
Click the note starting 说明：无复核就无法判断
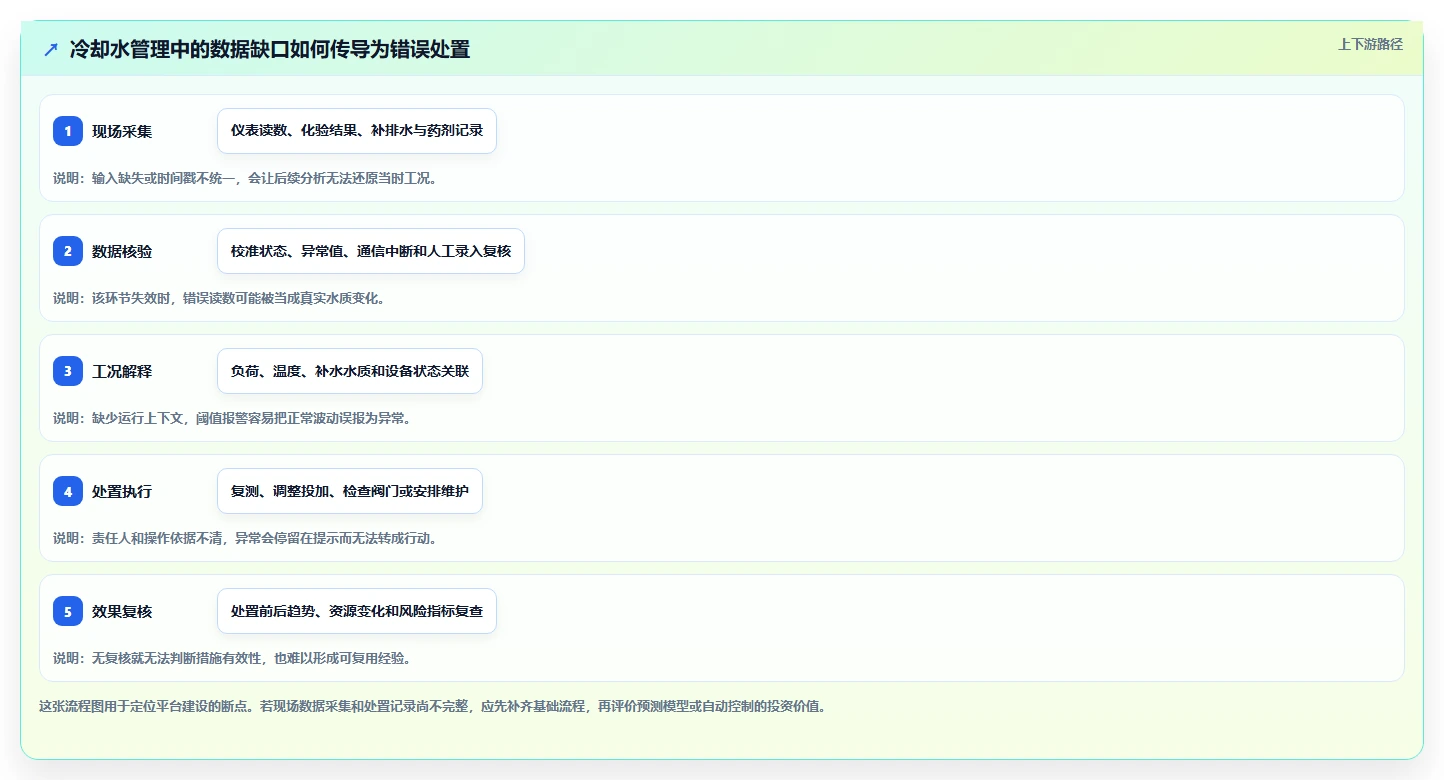232,658
